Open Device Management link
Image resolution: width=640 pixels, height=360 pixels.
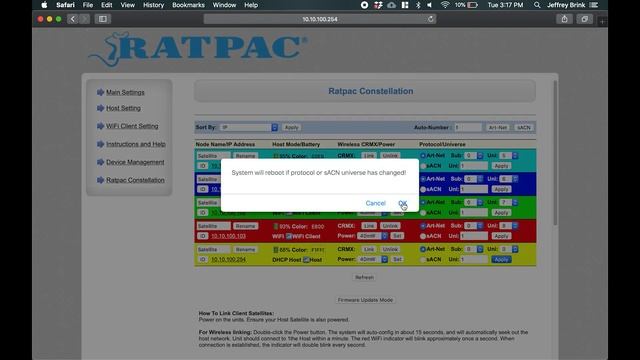[135, 162]
